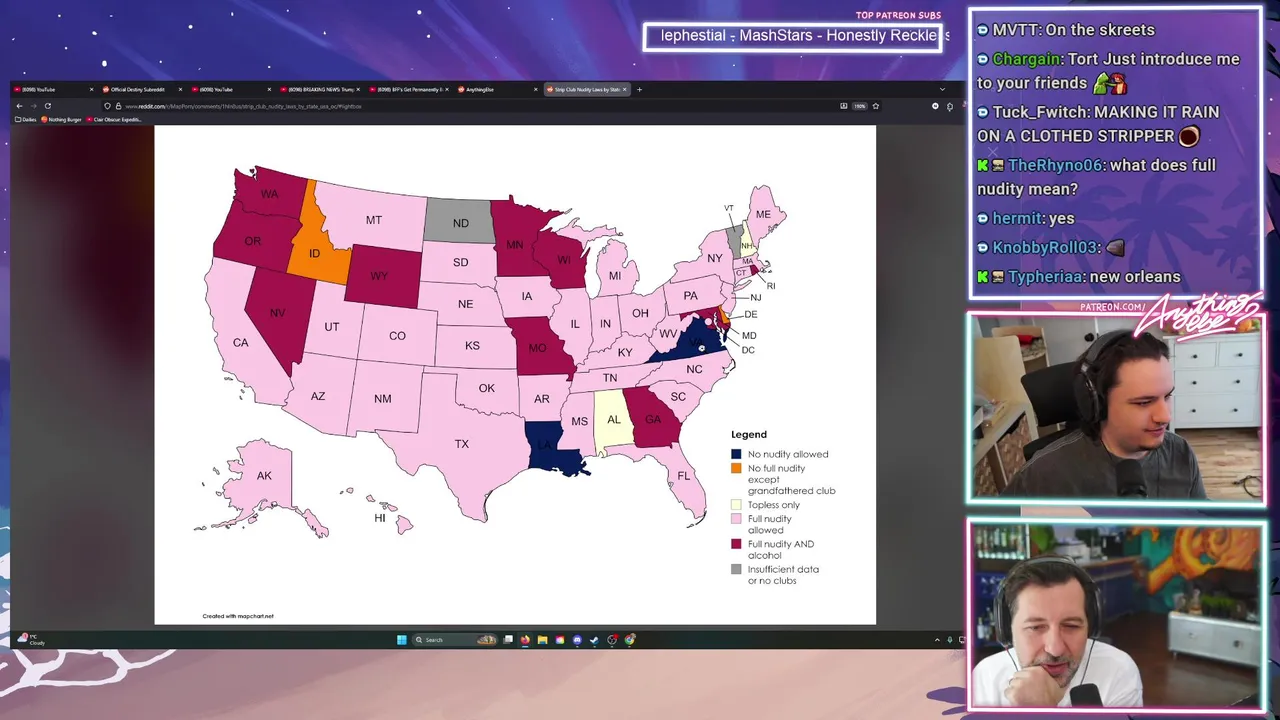The width and height of the screenshot is (1280, 720).
Task: Open the Windows Start menu
Action: [x=401, y=640]
